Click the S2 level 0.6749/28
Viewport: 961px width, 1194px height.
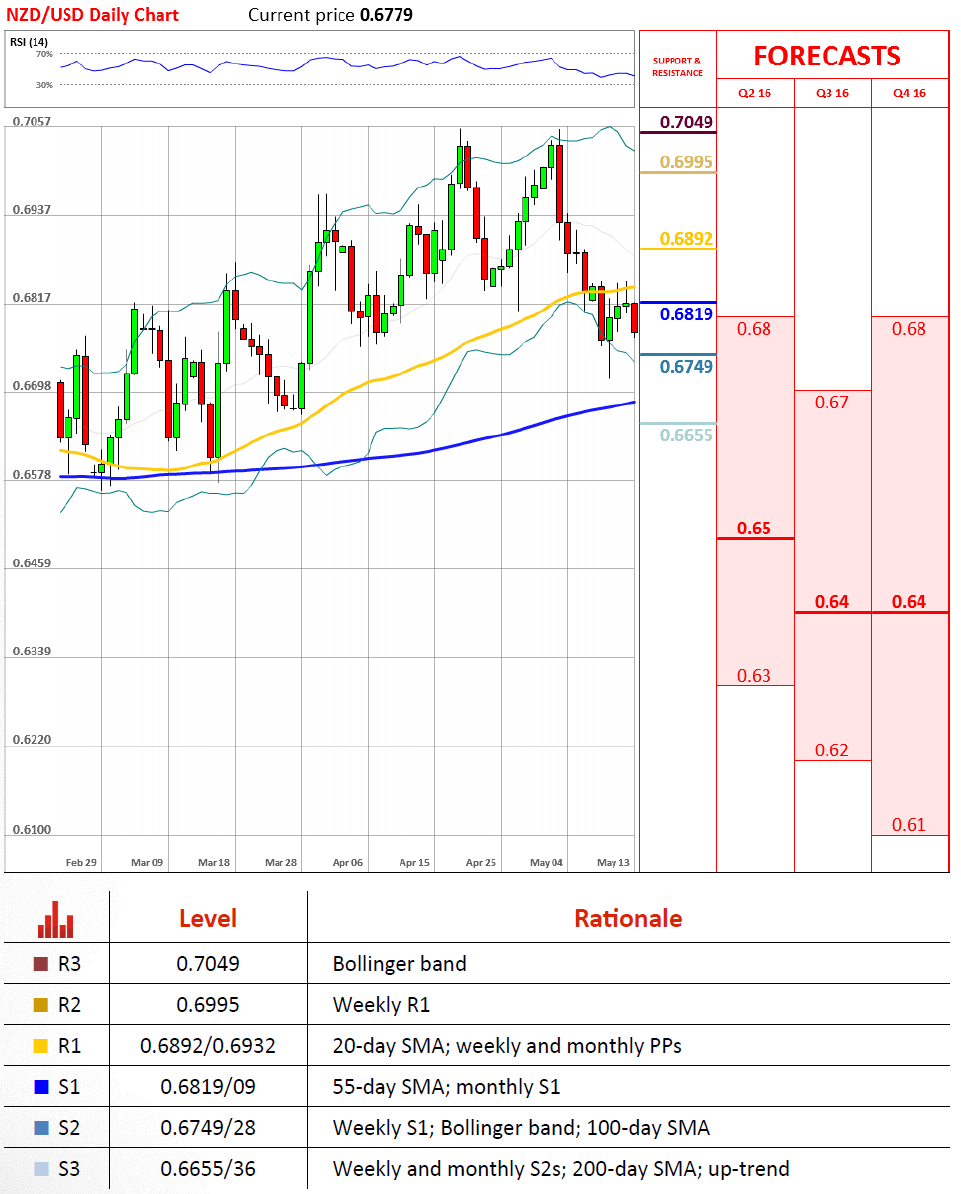208,1128
